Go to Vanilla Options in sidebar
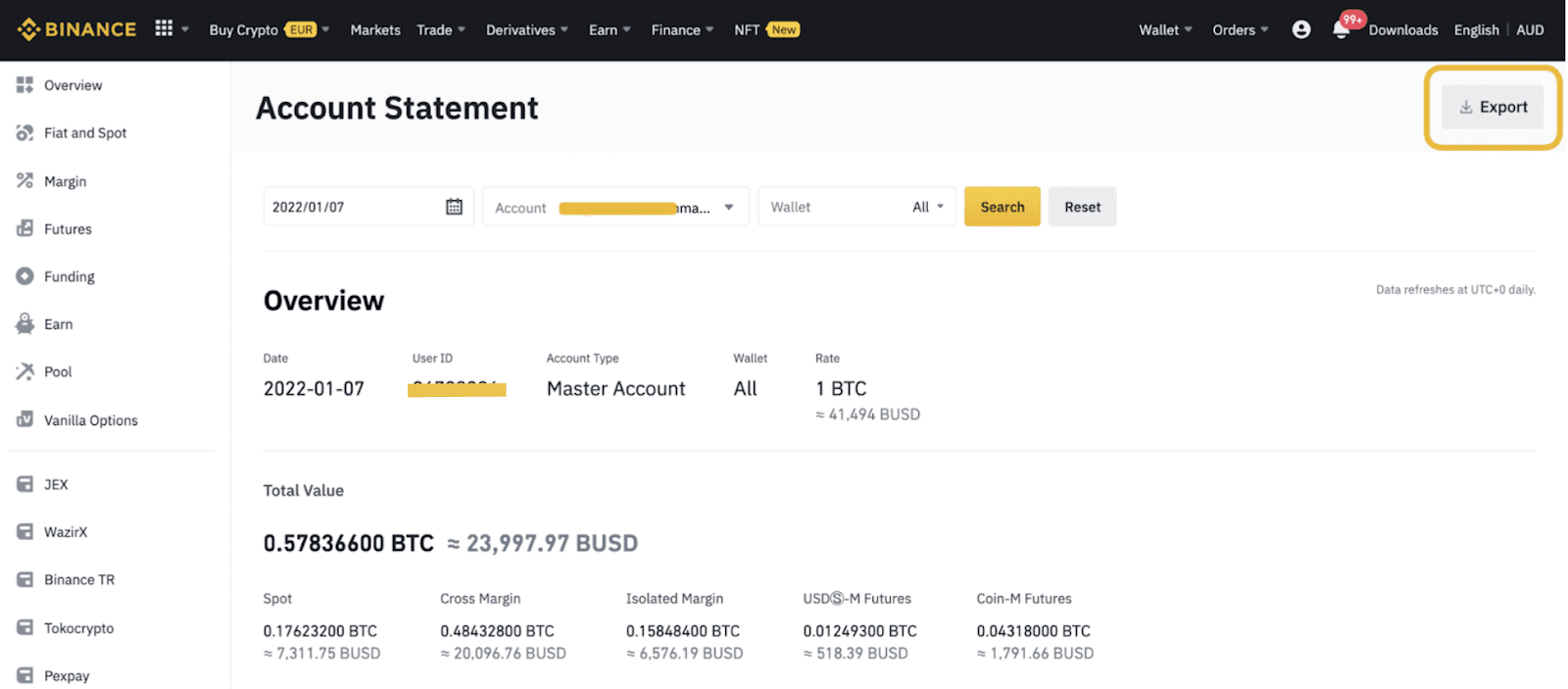The height and width of the screenshot is (689, 1568). 90,419
